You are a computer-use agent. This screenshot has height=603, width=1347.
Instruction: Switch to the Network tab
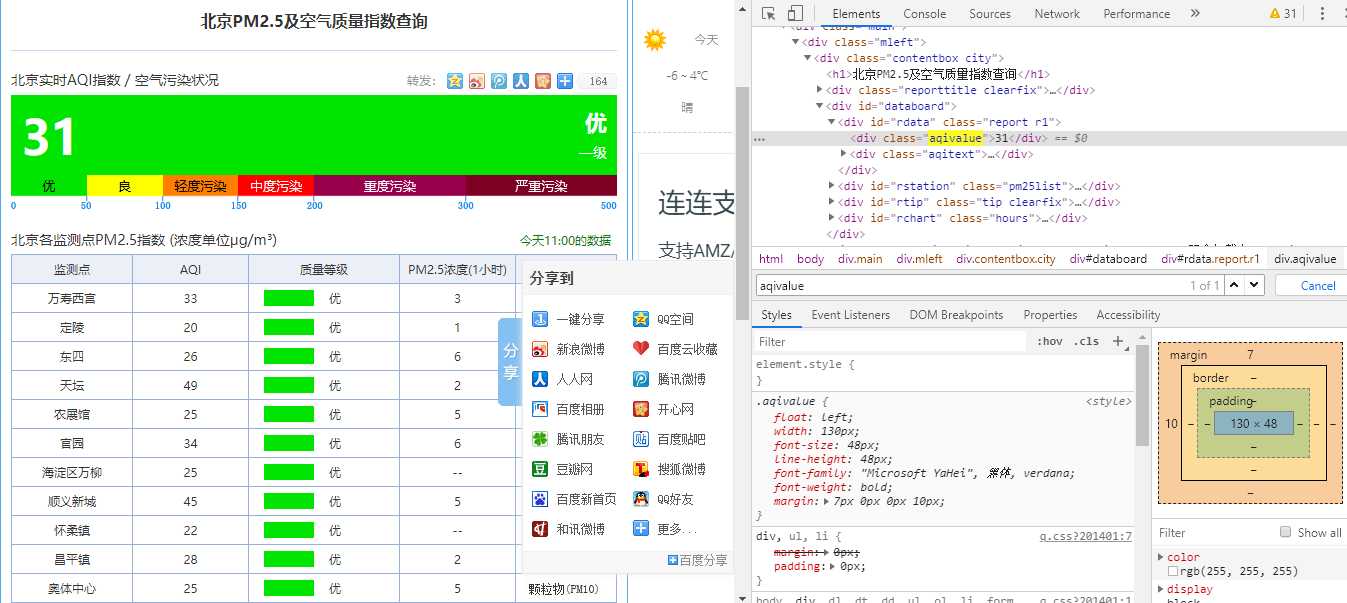pos(1057,13)
